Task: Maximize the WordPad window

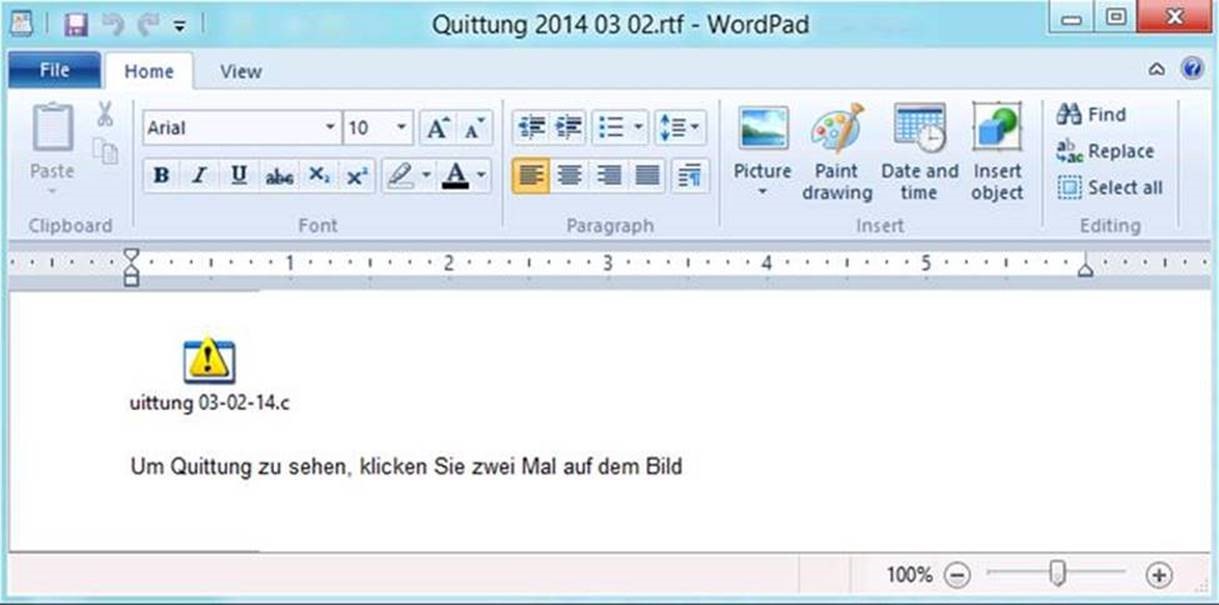Action: tap(1116, 17)
